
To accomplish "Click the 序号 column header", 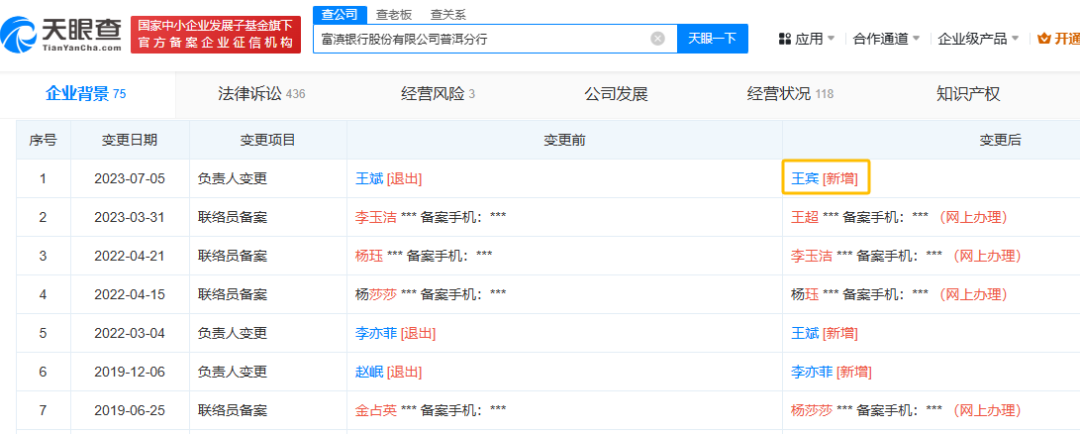I will (x=43, y=140).
